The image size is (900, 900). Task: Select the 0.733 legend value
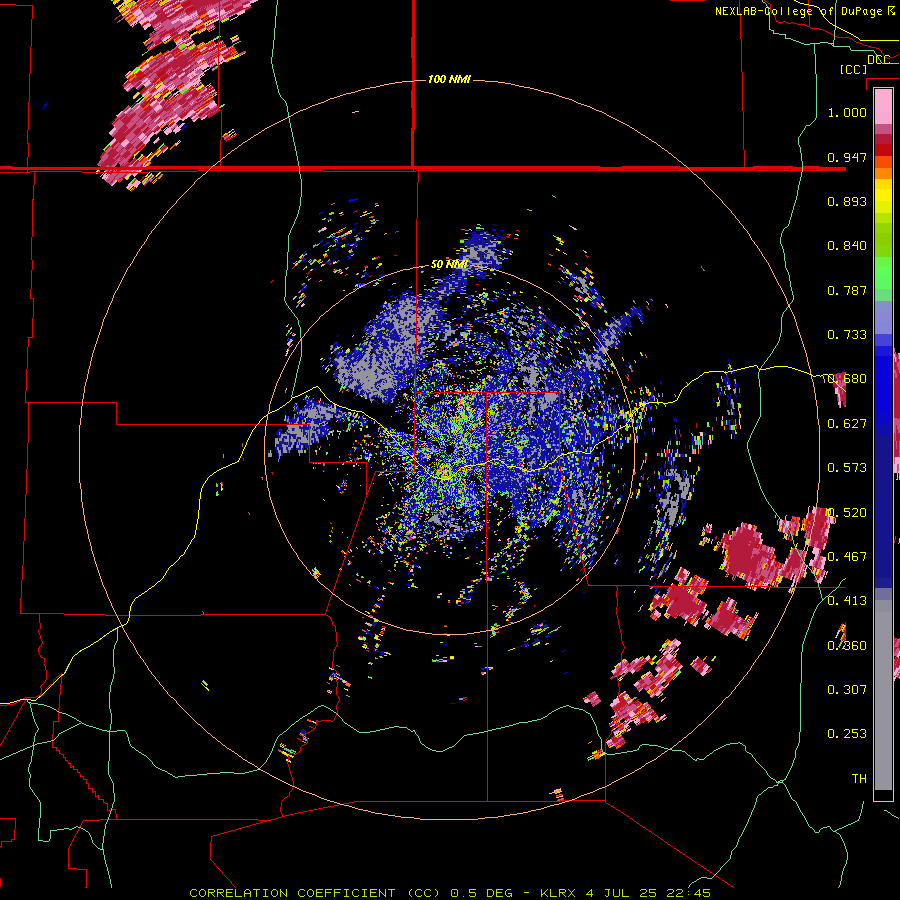pyautogui.click(x=847, y=335)
